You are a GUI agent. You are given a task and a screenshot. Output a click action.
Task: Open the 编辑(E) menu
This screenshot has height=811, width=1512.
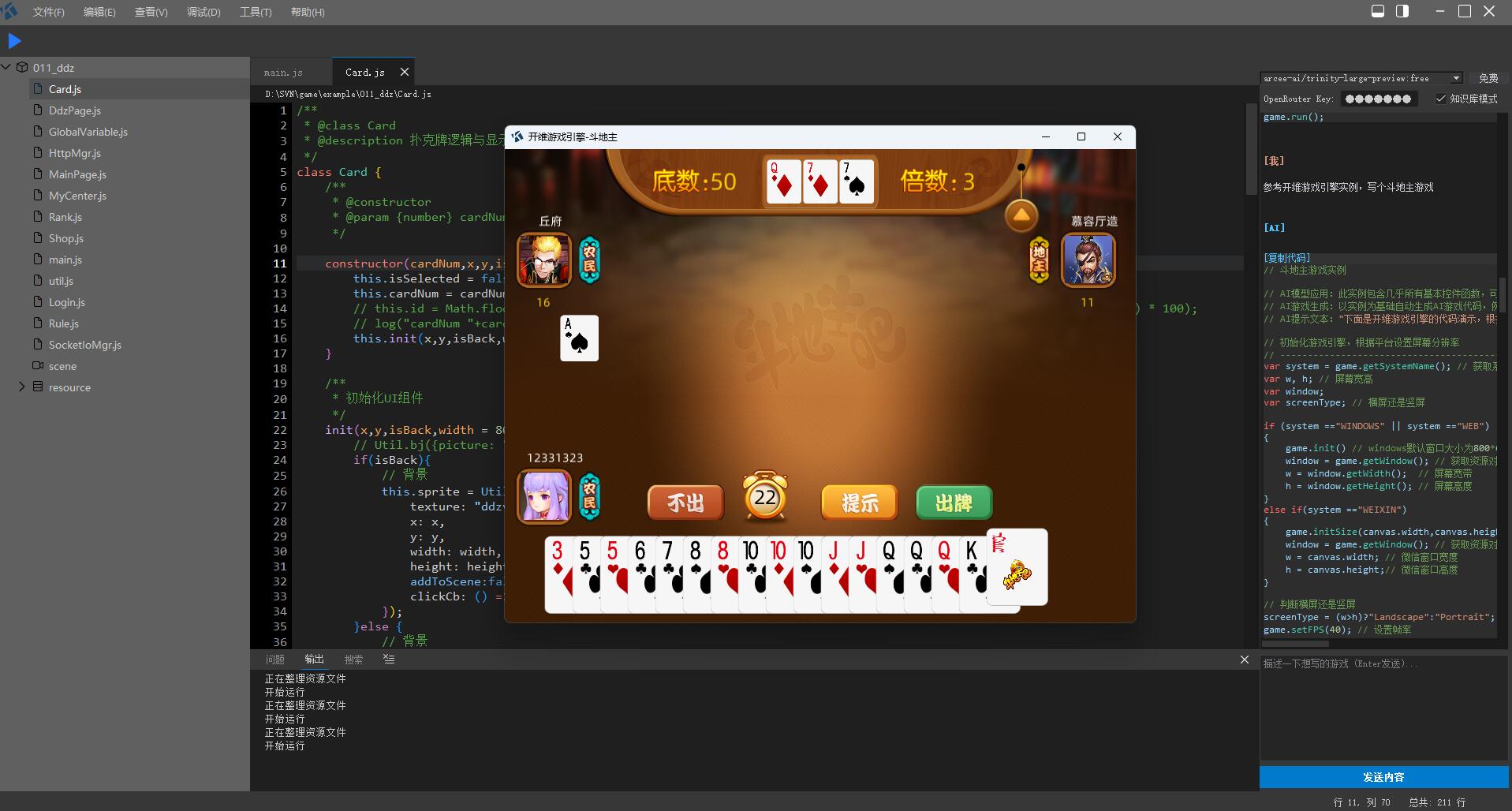click(x=99, y=12)
